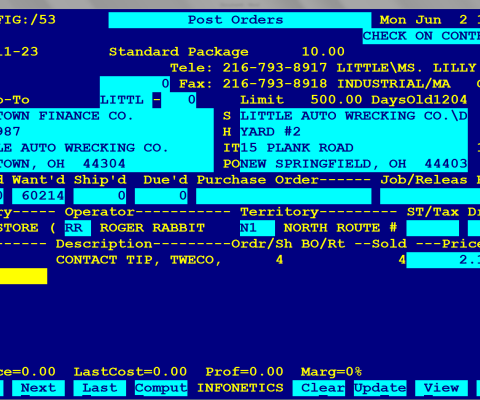Choose the Update button
480x400 pixels.
tap(380, 388)
